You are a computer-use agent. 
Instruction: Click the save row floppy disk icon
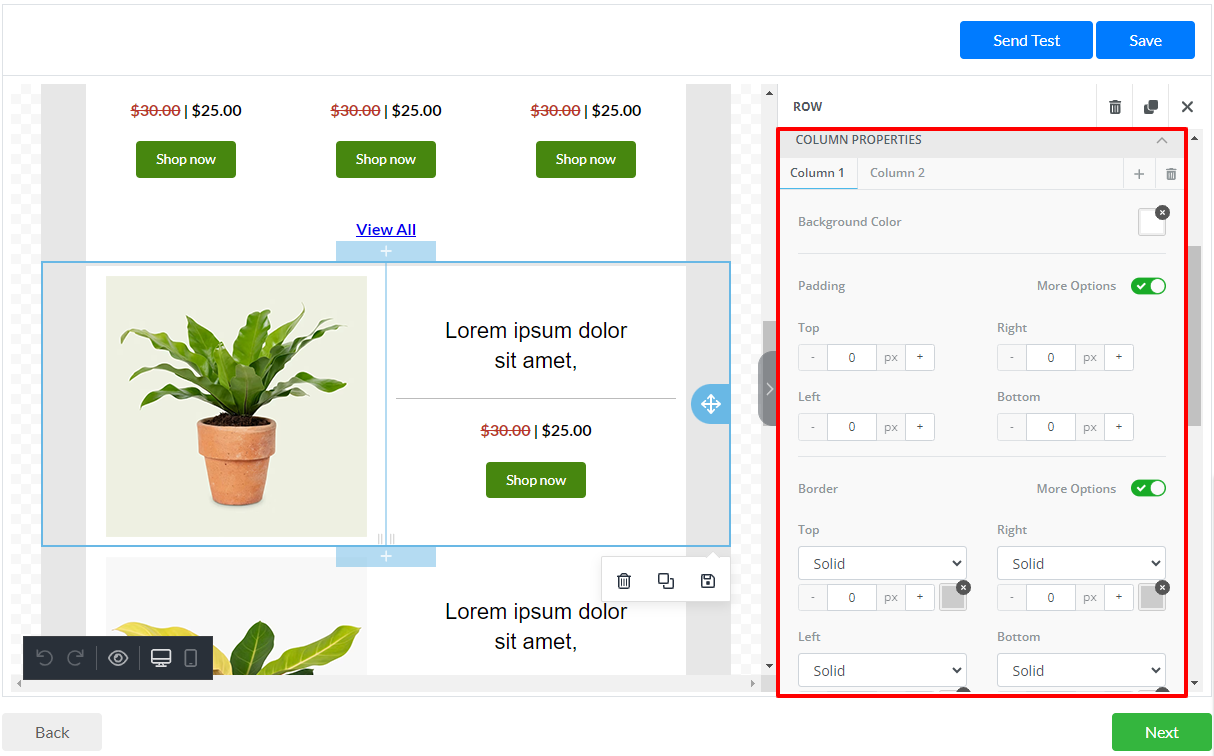(x=708, y=581)
